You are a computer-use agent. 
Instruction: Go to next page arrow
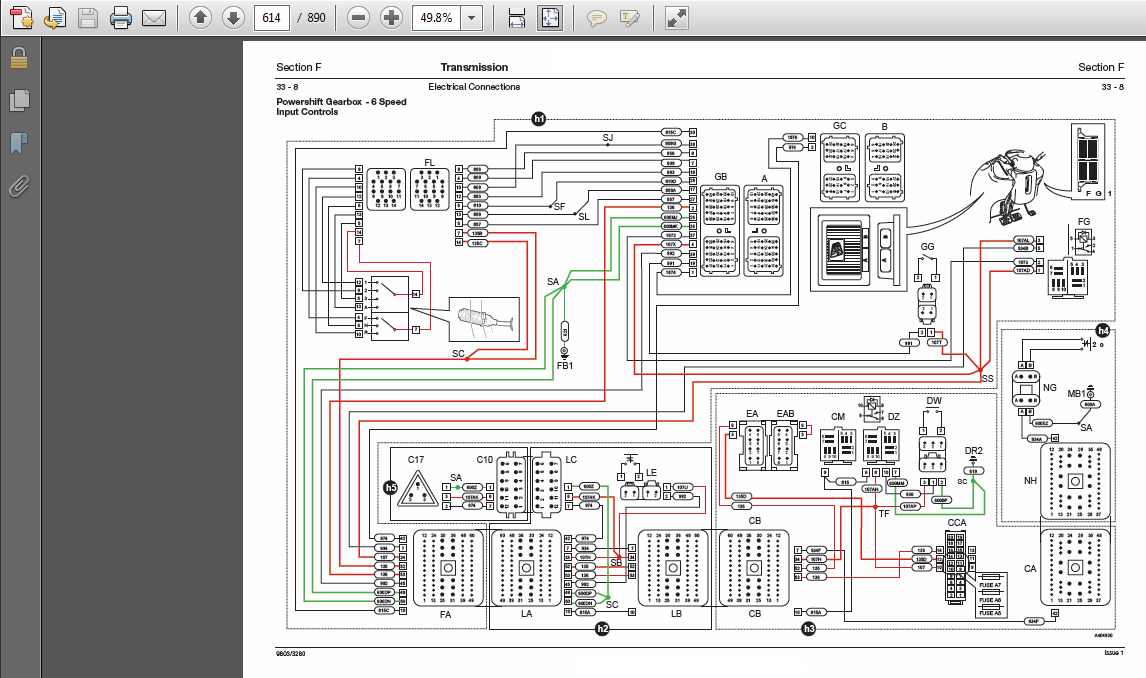pyautogui.click(x=233, y=18)
